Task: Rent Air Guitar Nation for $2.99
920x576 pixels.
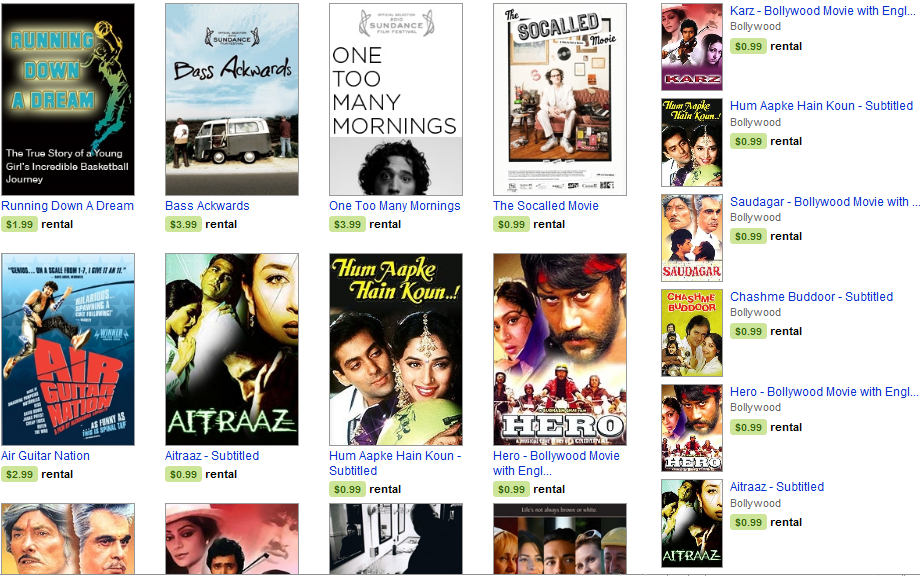Action: [19, 474]
